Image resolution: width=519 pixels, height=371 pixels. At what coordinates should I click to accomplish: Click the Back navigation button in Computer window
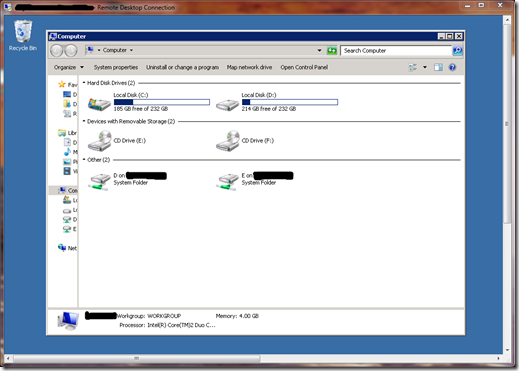[x=57, y=51]
